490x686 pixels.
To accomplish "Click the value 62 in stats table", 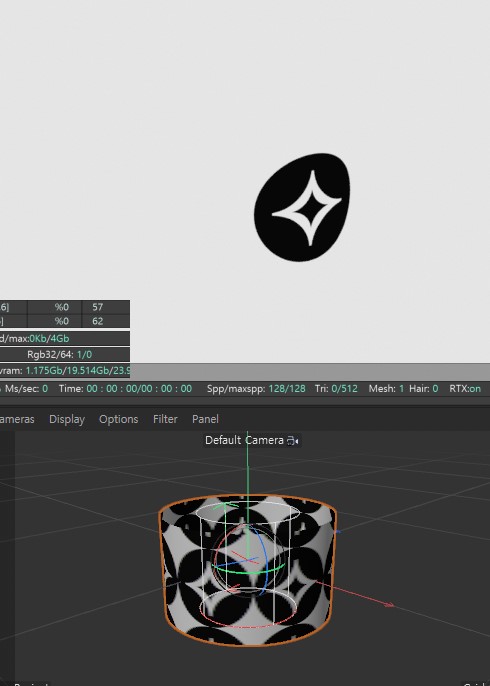I will [x=98, y=321].
